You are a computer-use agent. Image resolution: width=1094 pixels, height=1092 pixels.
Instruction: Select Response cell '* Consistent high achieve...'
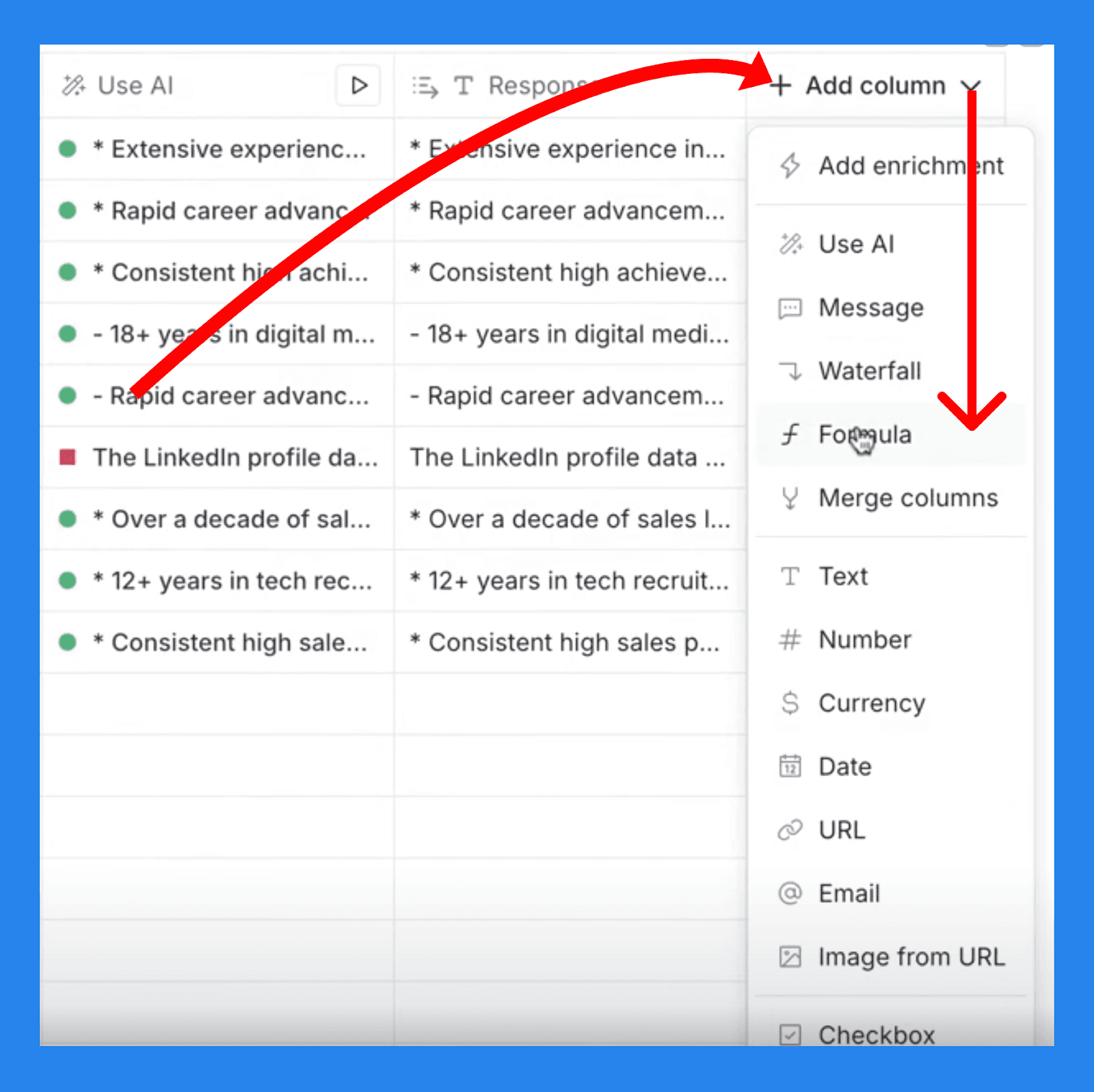(x=570, y=272)
